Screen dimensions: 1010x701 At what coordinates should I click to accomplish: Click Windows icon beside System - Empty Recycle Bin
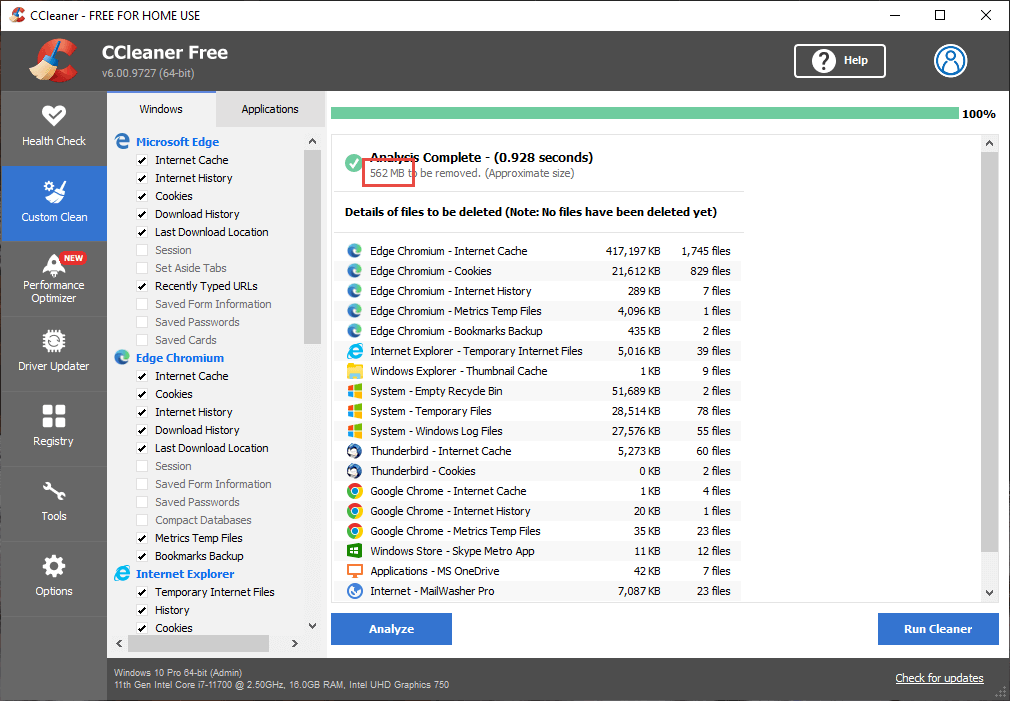coord(354,391)
